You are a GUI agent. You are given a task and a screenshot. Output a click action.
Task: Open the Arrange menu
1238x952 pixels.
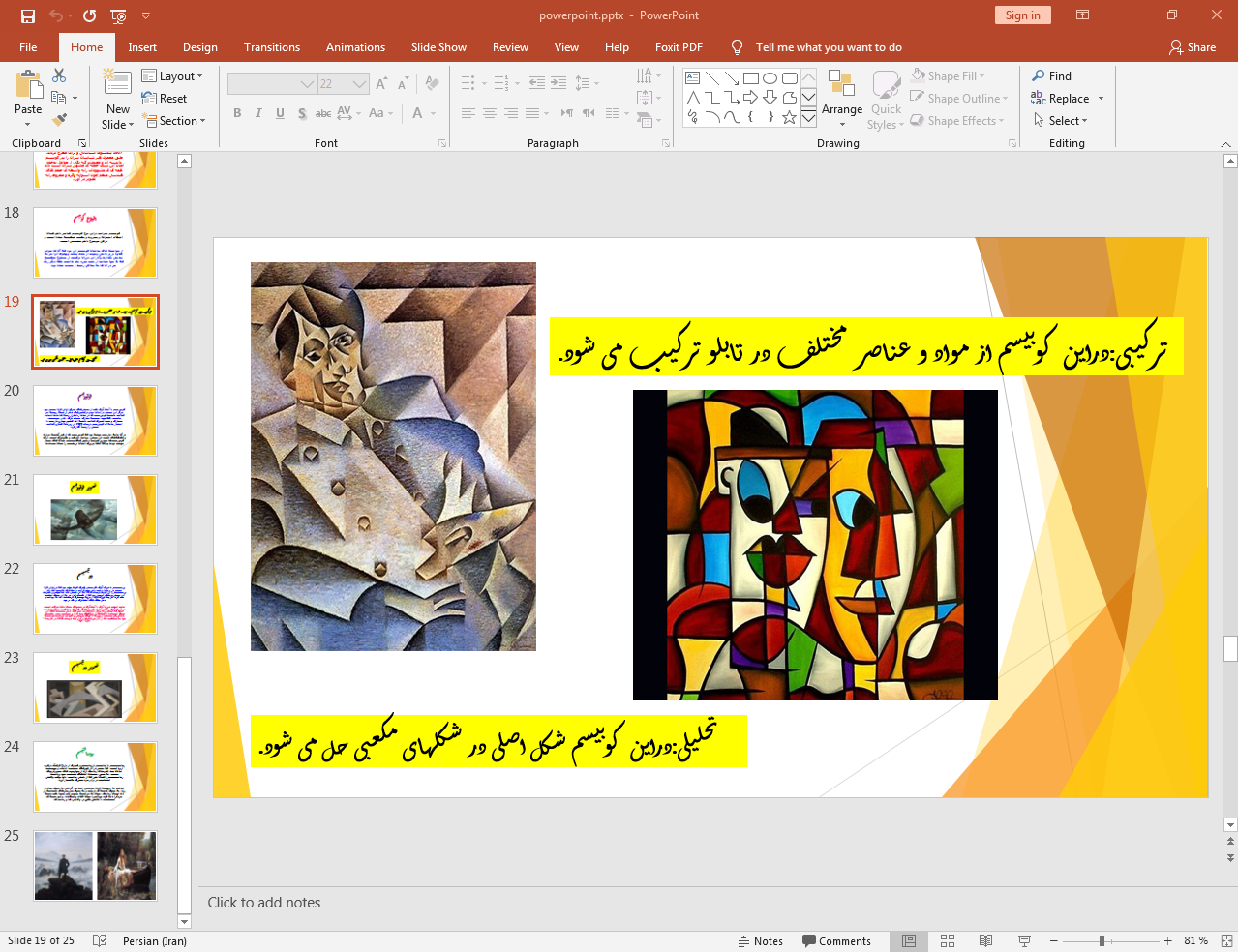click(842, 98)
